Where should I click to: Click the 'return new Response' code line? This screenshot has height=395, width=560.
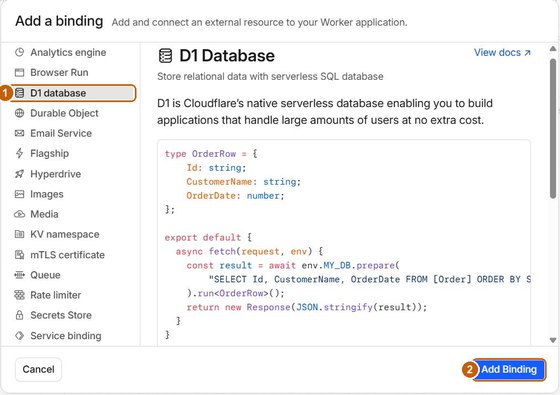pyautogui.click(x=307, y=307)
